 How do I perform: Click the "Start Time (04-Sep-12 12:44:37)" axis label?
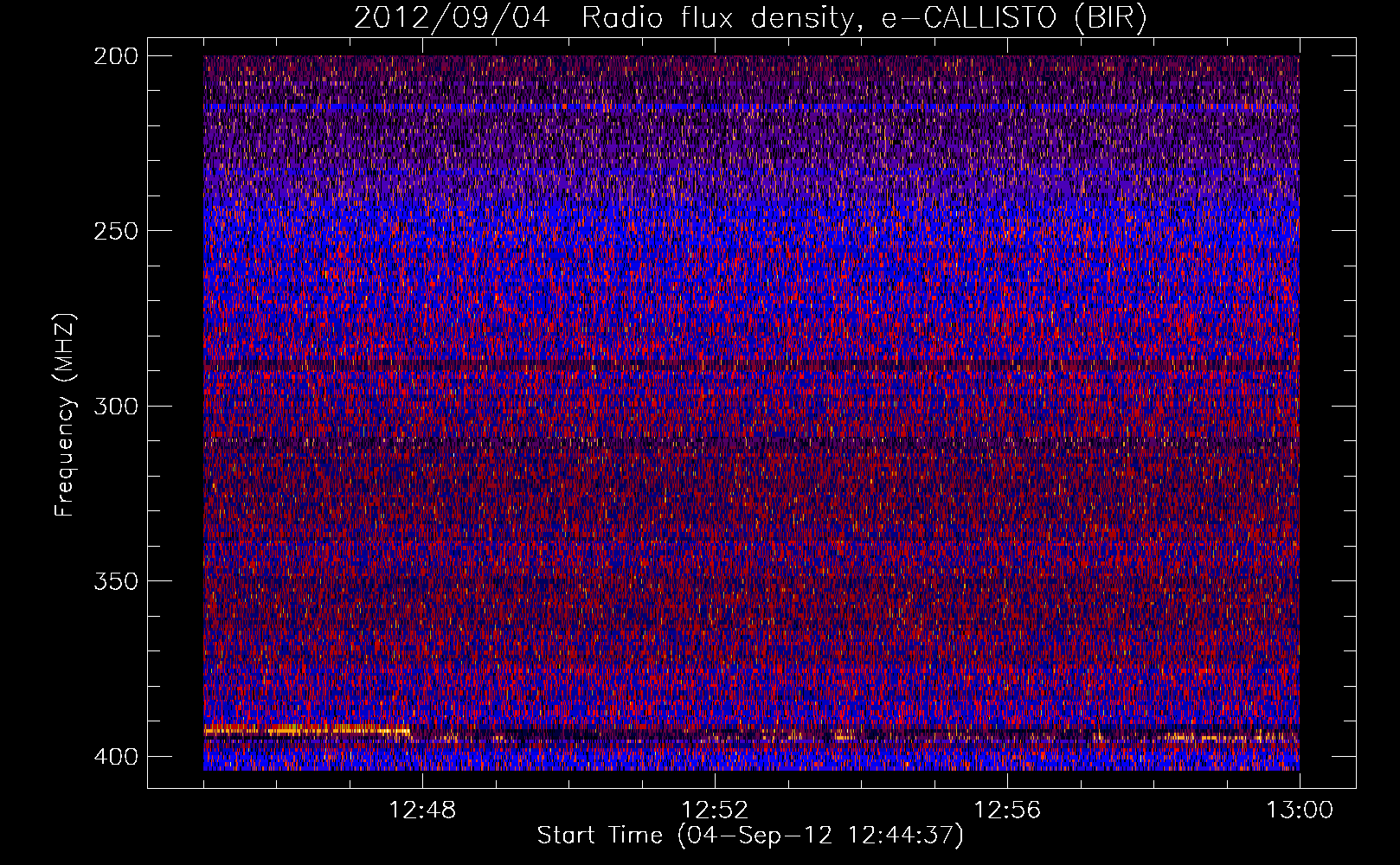(750, 836)
